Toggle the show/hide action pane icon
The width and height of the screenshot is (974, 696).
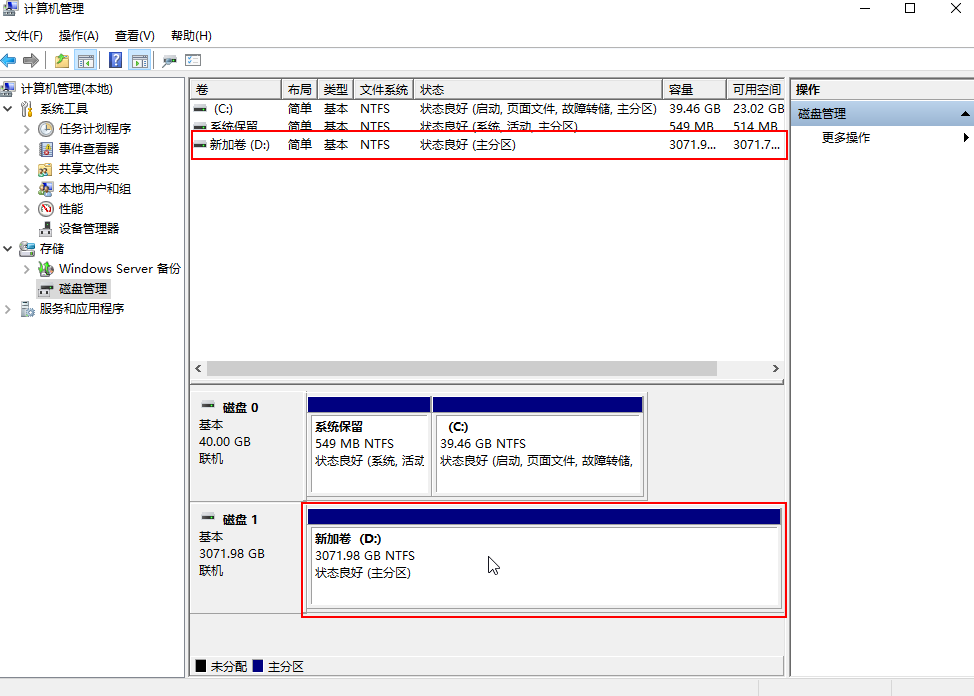click(x=140, y=60)
